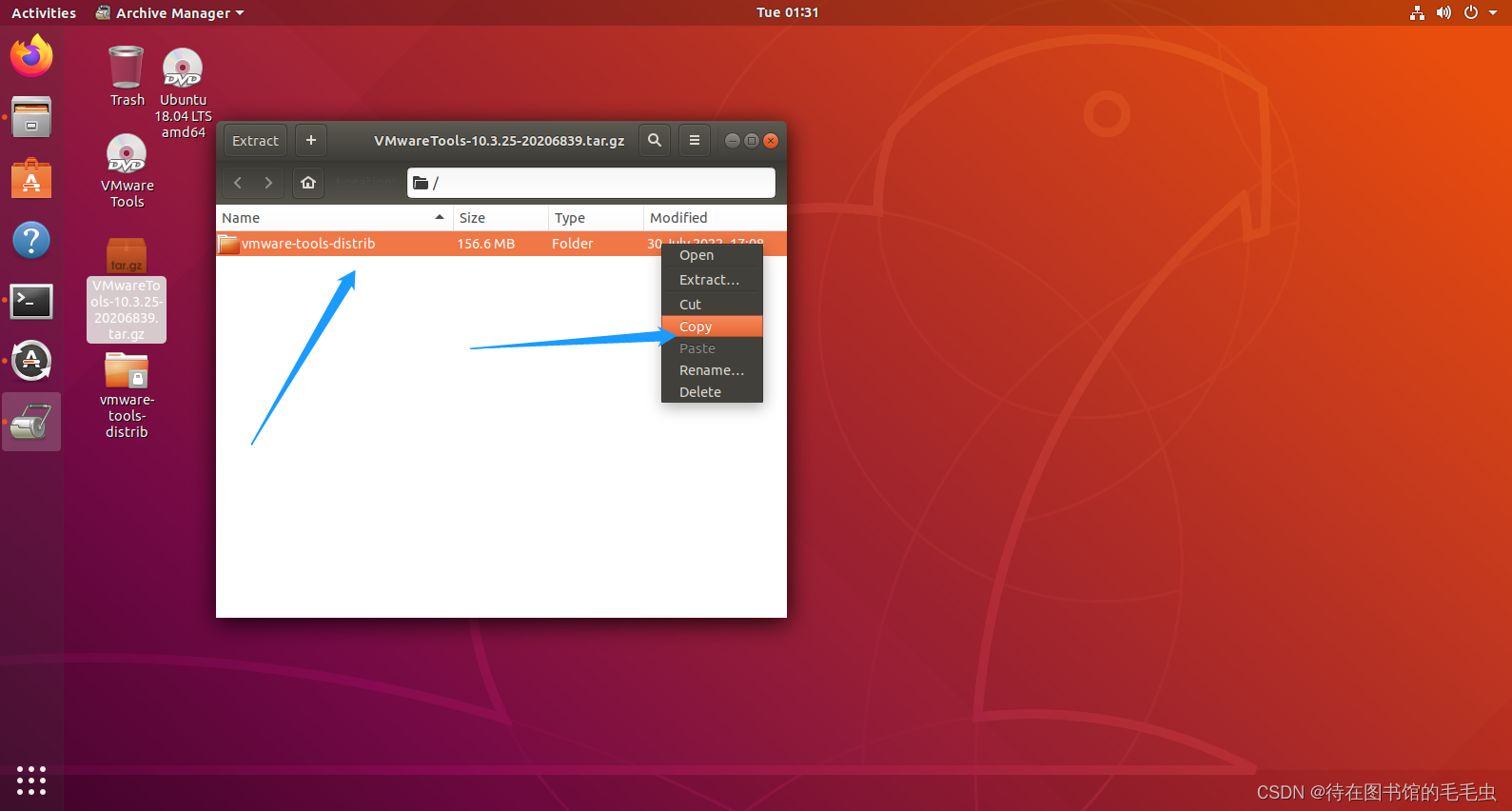Open the Activities overview
Screen dimensions: 1512x811
(x=44, y=12)
